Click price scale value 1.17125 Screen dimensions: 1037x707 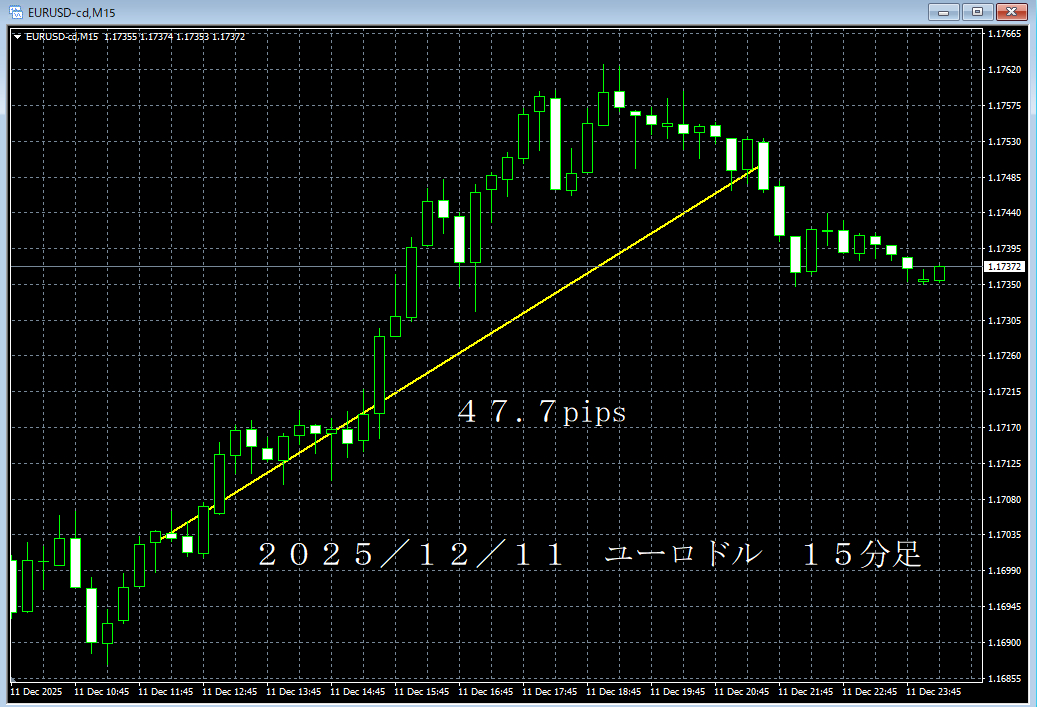(1004, 464)
